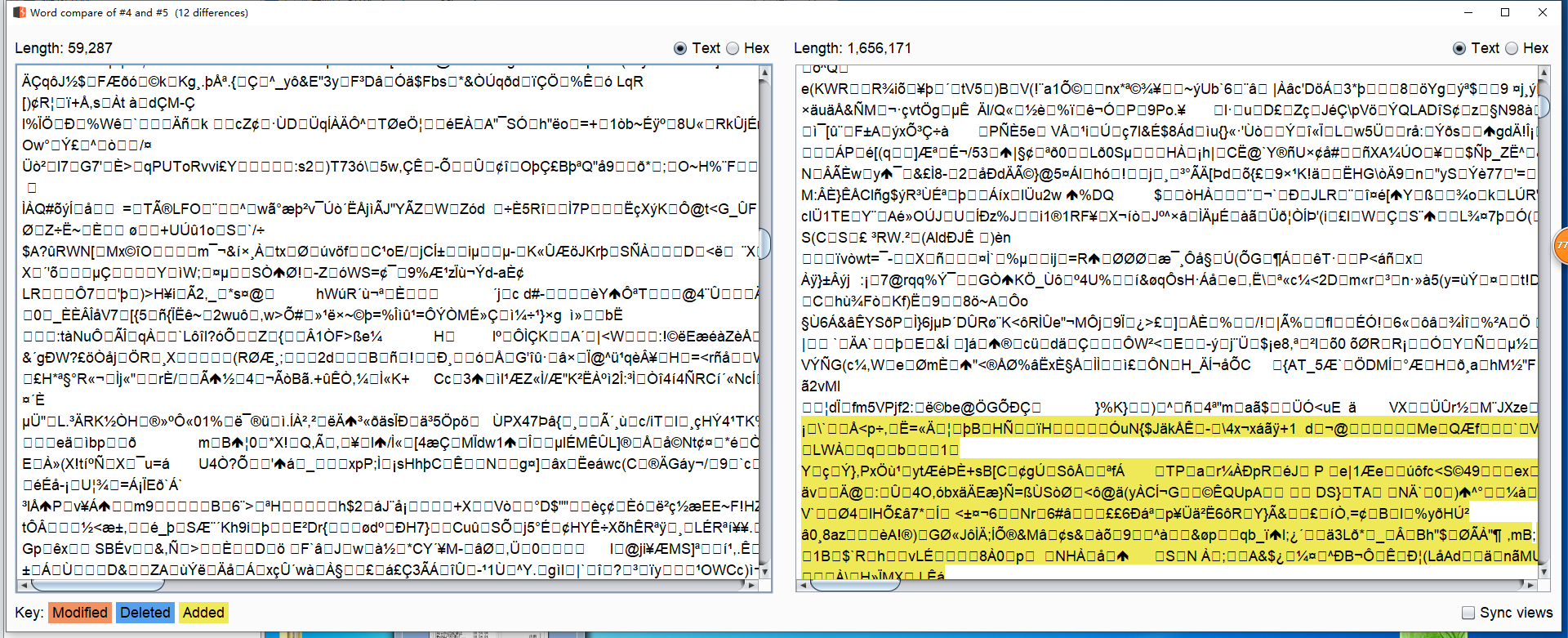Select the Text radio in left pane

coord(679,48)
